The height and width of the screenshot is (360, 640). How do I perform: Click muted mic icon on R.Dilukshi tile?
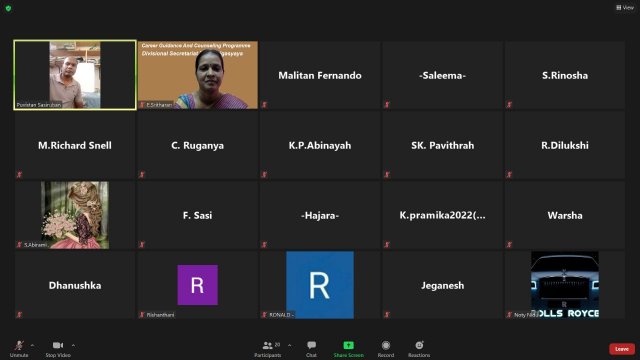point(509,175)
